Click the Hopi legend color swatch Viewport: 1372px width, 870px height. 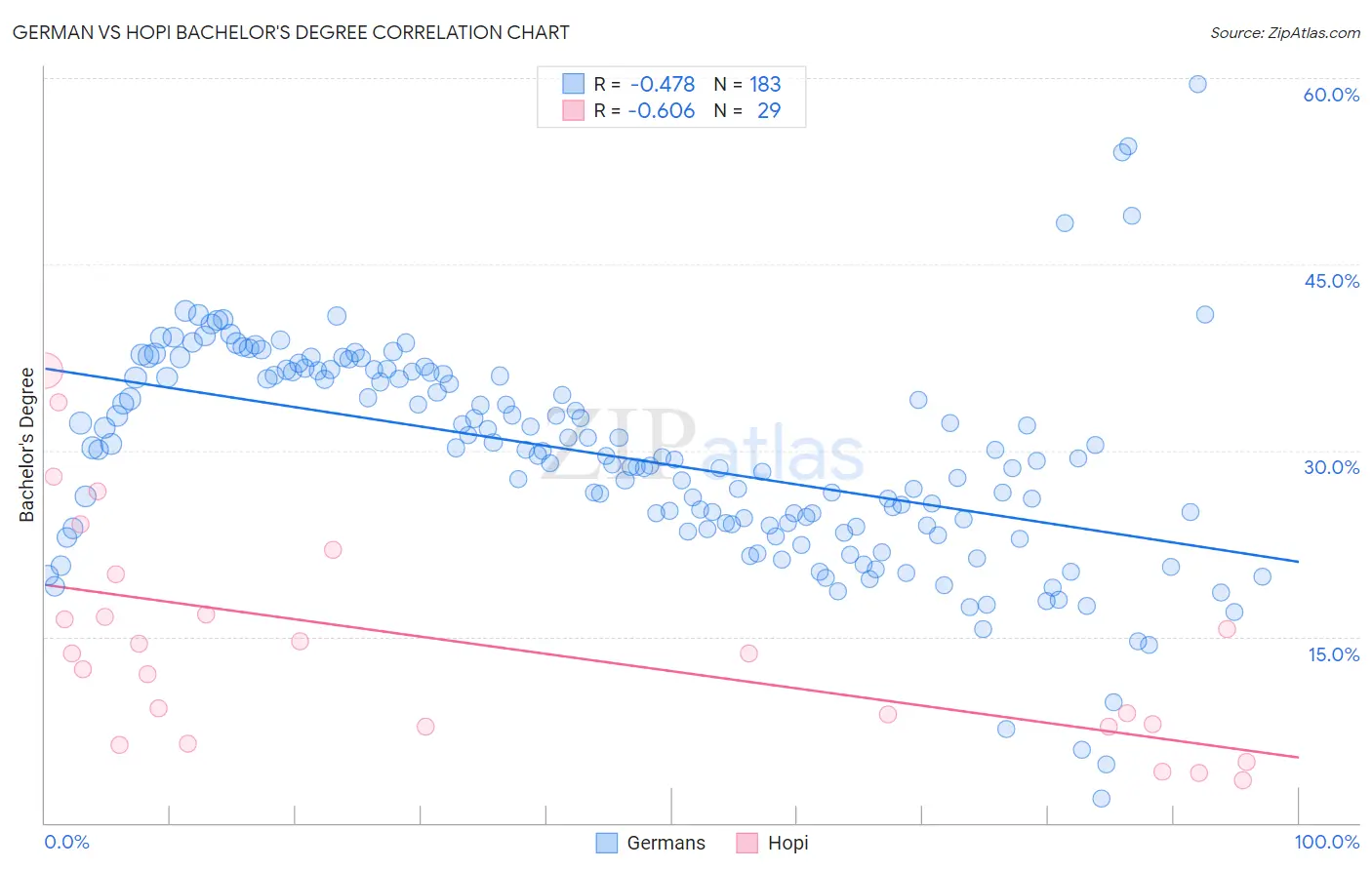coord(747,843)
